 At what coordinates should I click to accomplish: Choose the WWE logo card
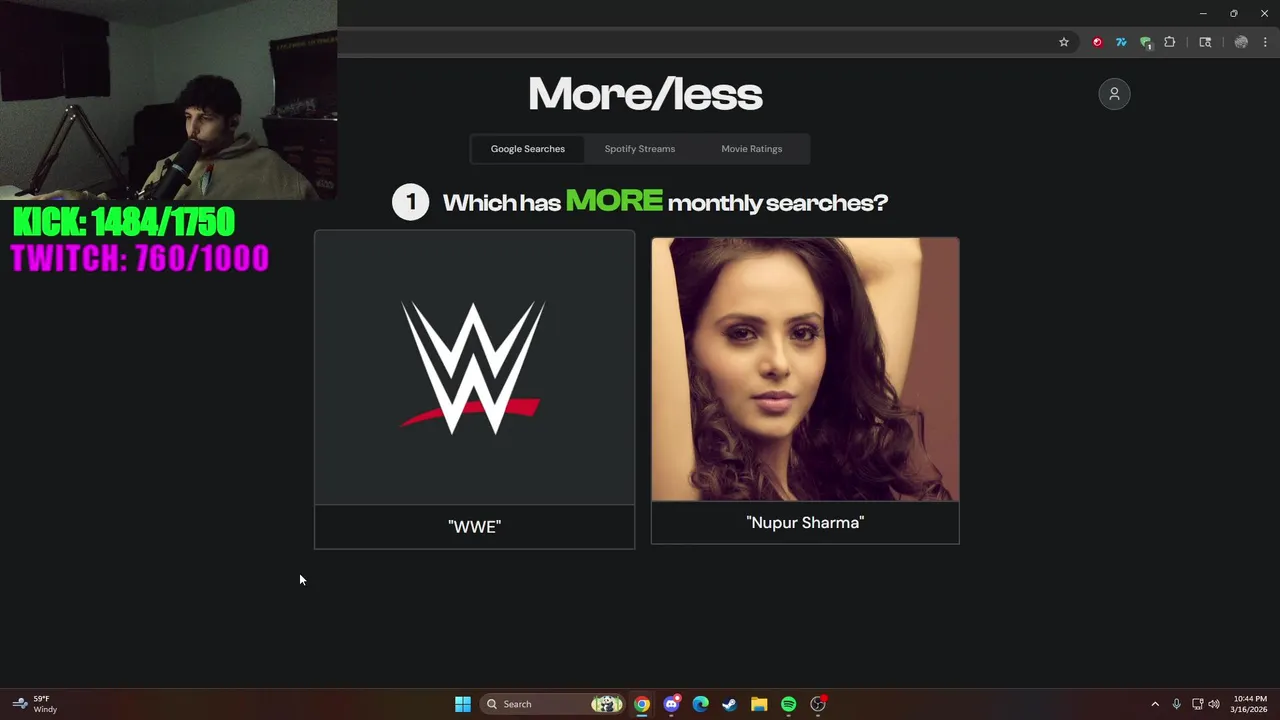475,368
